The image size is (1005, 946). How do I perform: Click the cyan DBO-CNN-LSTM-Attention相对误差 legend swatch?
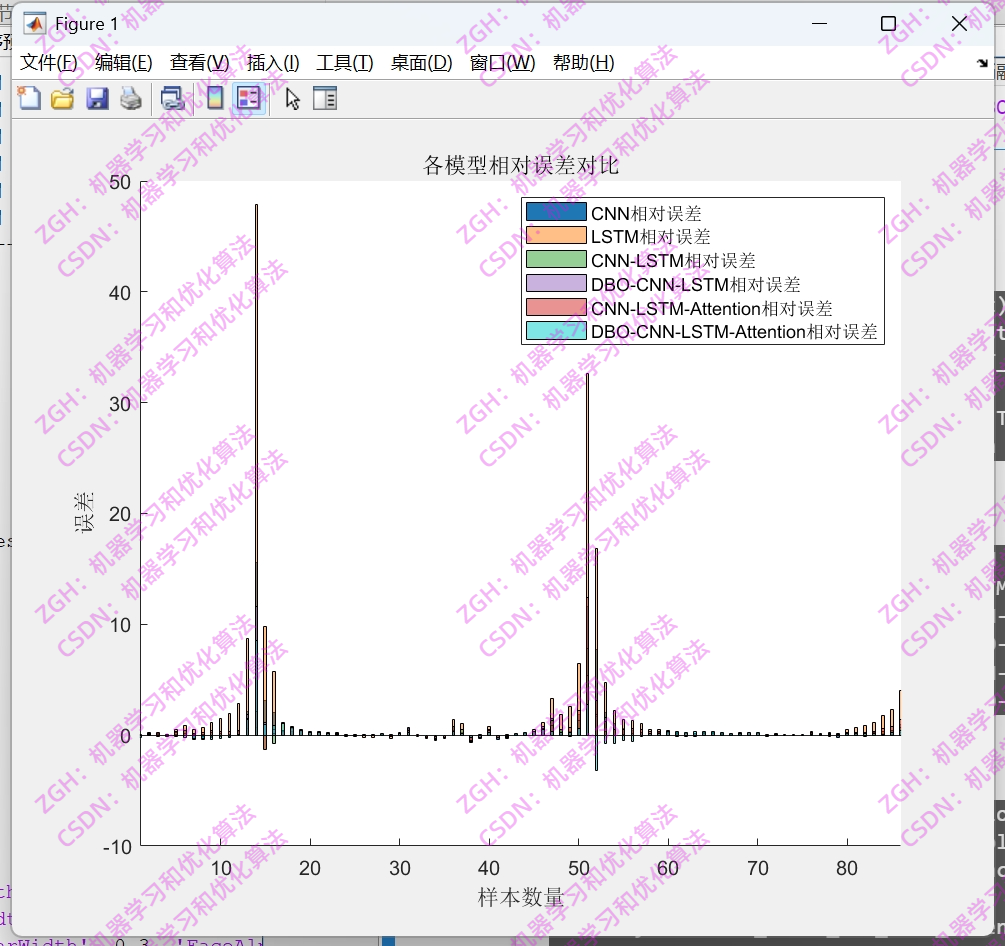click(x=556, y=331)
